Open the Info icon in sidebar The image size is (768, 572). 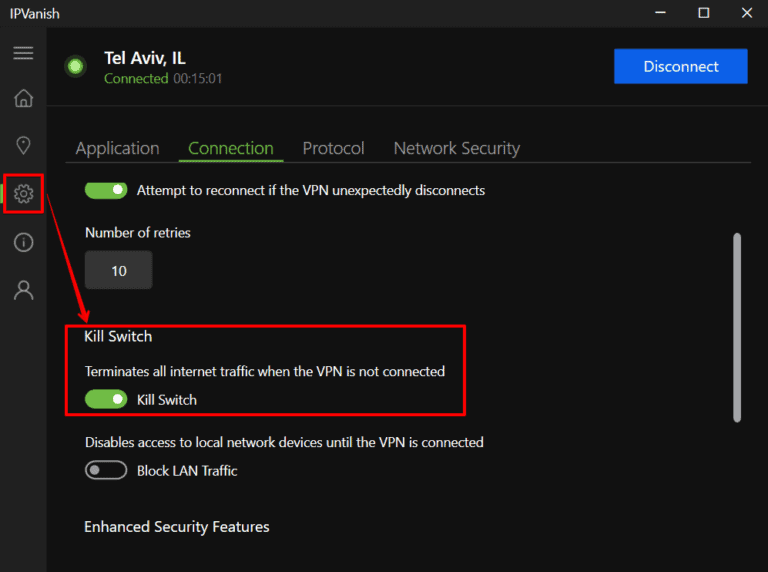[x=24, y=242]
